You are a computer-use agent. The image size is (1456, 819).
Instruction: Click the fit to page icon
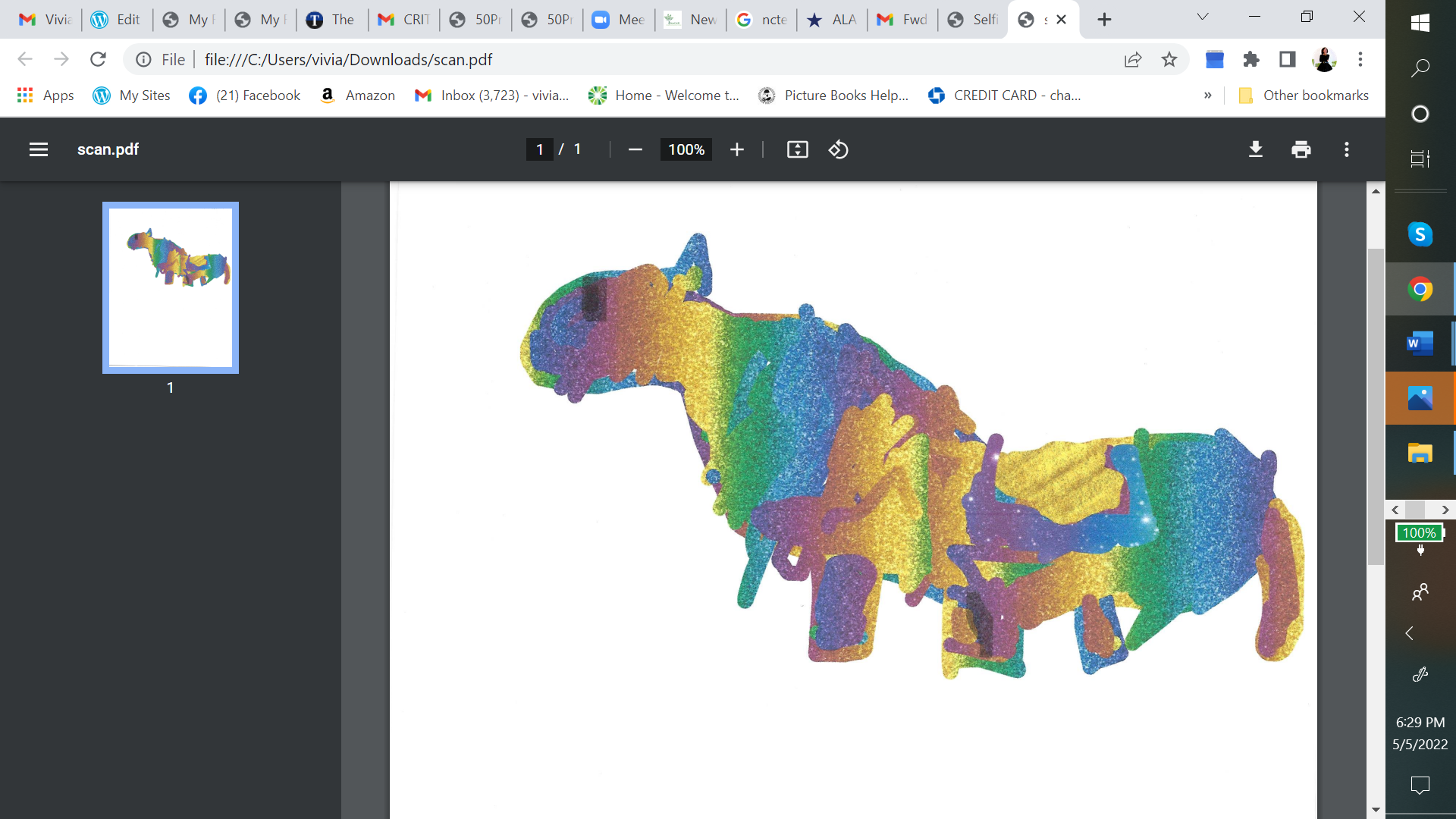pos(797,149)
